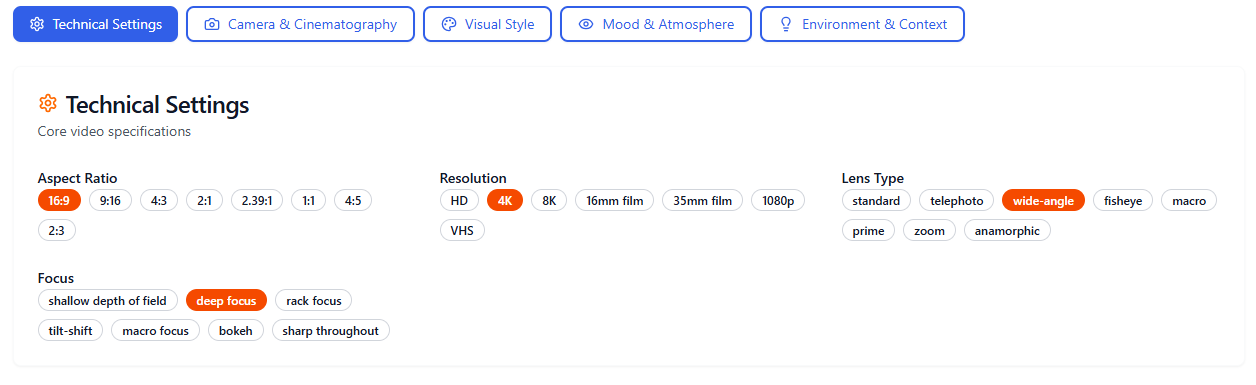Click the gear icon on Technical Settings tab
The height and width of the screenshot is (385, 1256).
click(x=37, y=24)
